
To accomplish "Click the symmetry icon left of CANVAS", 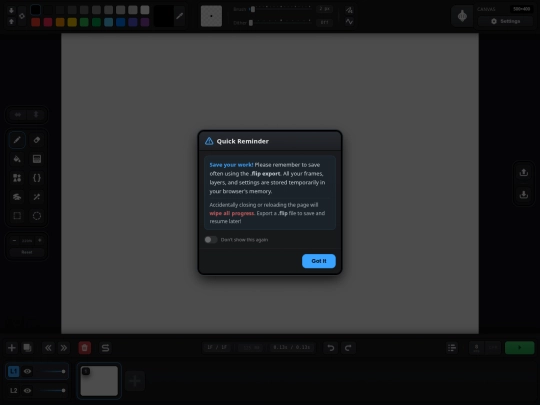I will point(462,16).
